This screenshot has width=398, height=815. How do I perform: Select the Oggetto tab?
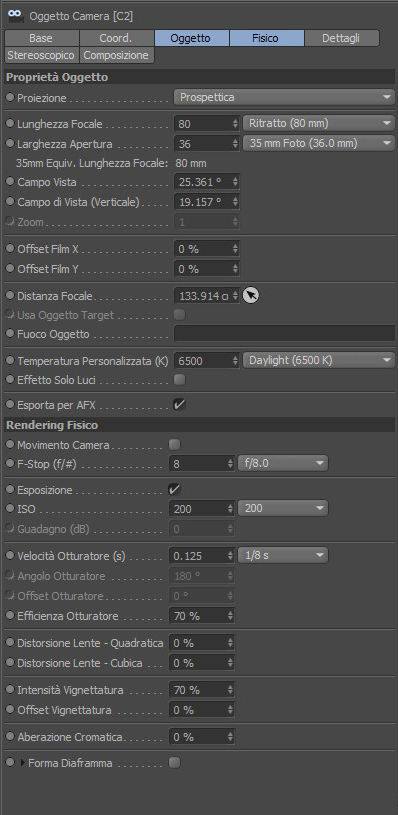[x=191, y=38]
